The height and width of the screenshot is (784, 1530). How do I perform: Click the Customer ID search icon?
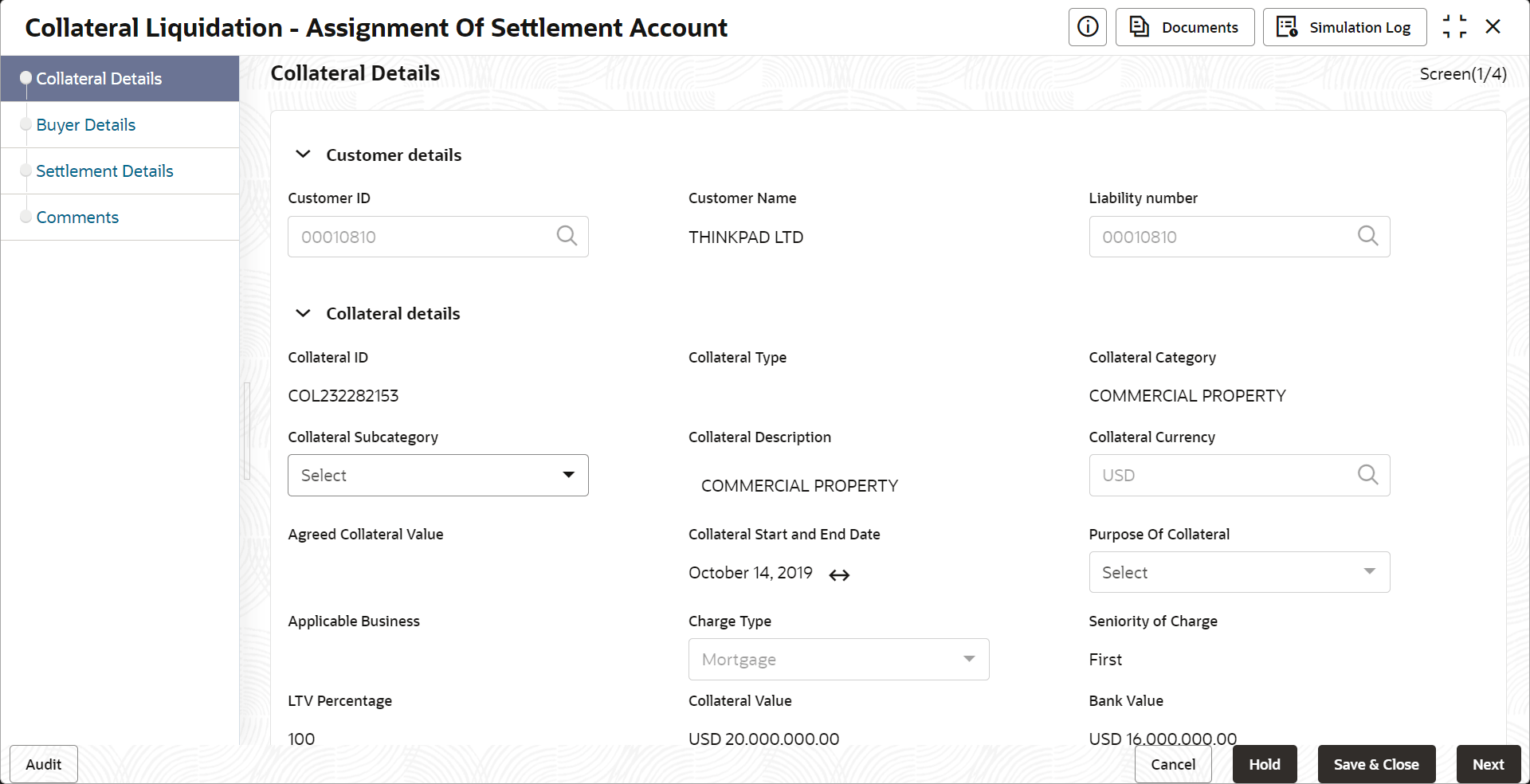point(567,237)
